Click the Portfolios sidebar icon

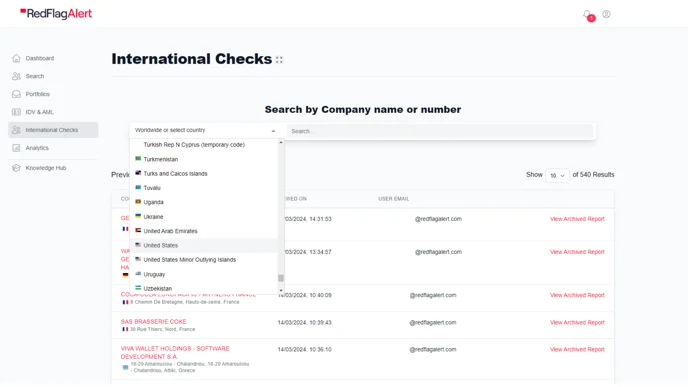point(16,94)
